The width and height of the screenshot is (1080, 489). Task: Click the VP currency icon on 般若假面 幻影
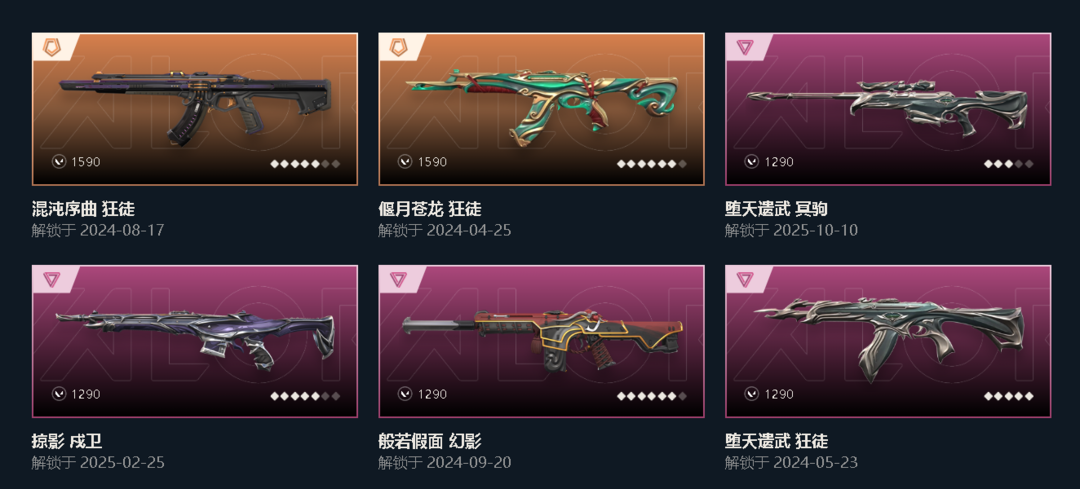click(406, 395)
